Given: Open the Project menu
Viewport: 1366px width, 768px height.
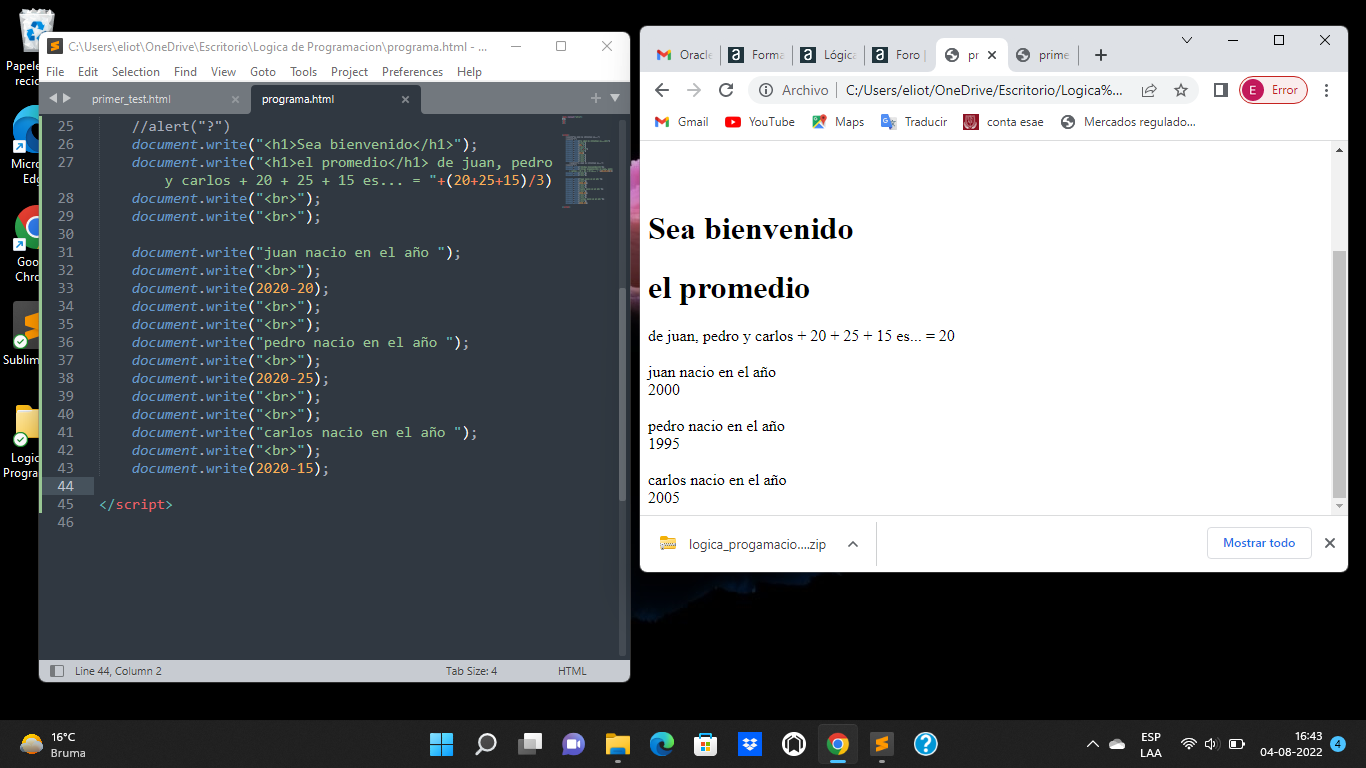Looking at the screenshot, I should 350,72.
